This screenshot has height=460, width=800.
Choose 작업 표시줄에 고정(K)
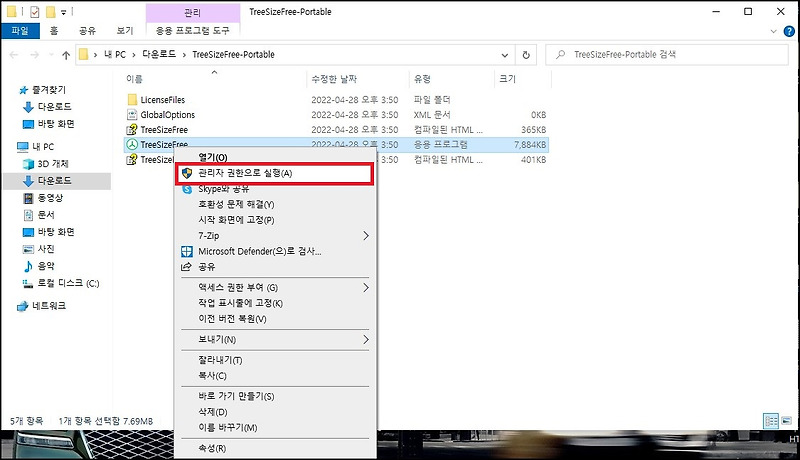coord(275,303)
